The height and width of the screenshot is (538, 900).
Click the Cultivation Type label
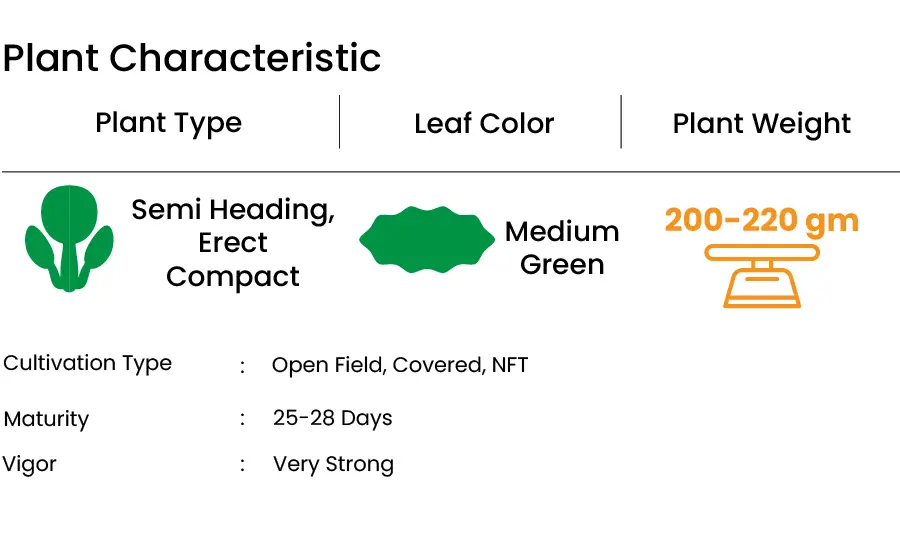[x=87, y=363]
